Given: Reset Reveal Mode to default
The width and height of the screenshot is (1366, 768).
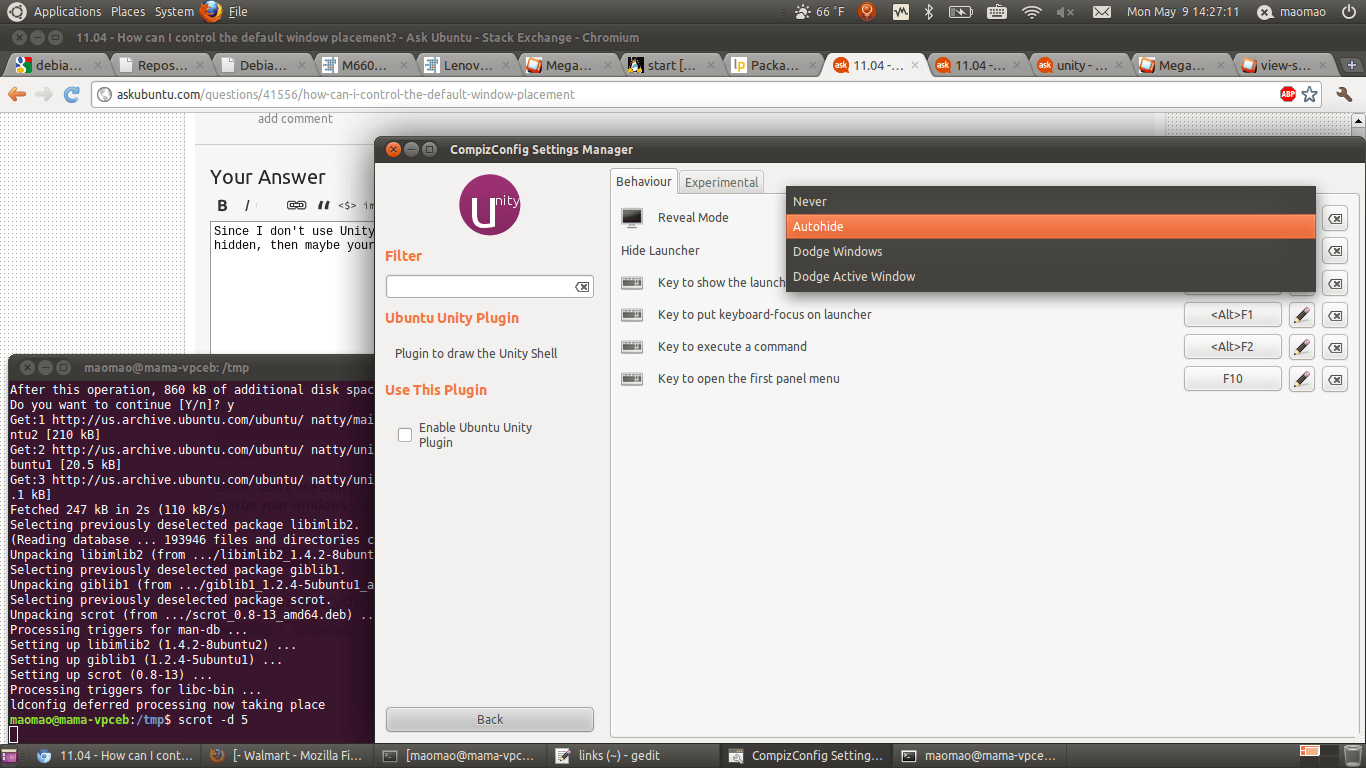Looking at the screenshot, I should tap(1335, 219).
